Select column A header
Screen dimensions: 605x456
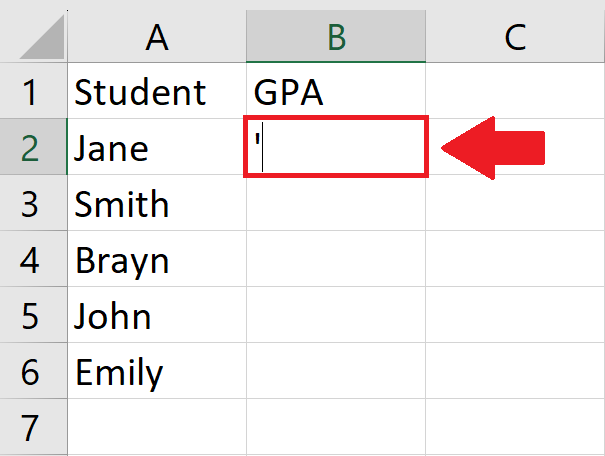[x=157, y=36]
